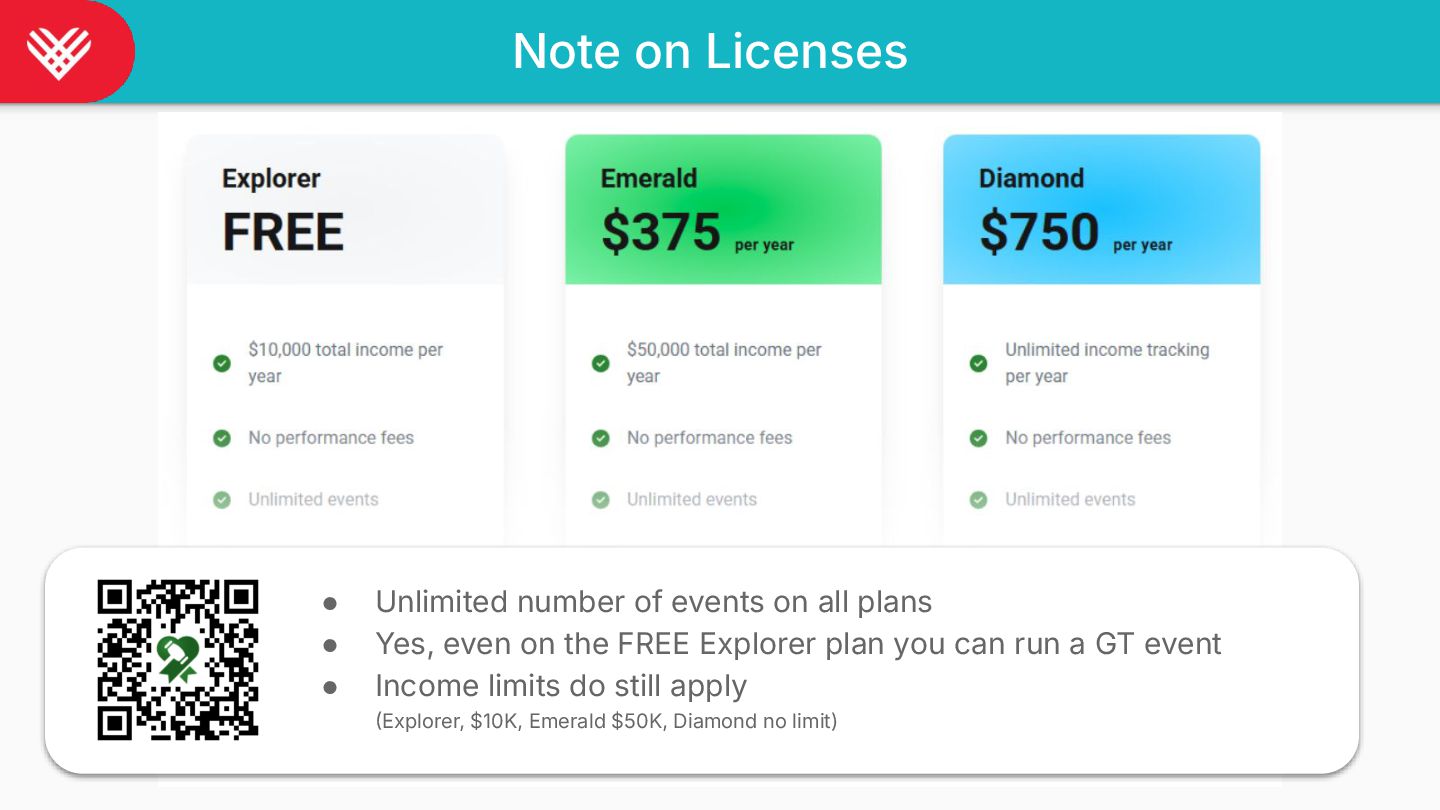Click the Explorer $10K, Emerald $50K footnote
This screenshot has height=810, width=1440.
(x=606, y=721)
